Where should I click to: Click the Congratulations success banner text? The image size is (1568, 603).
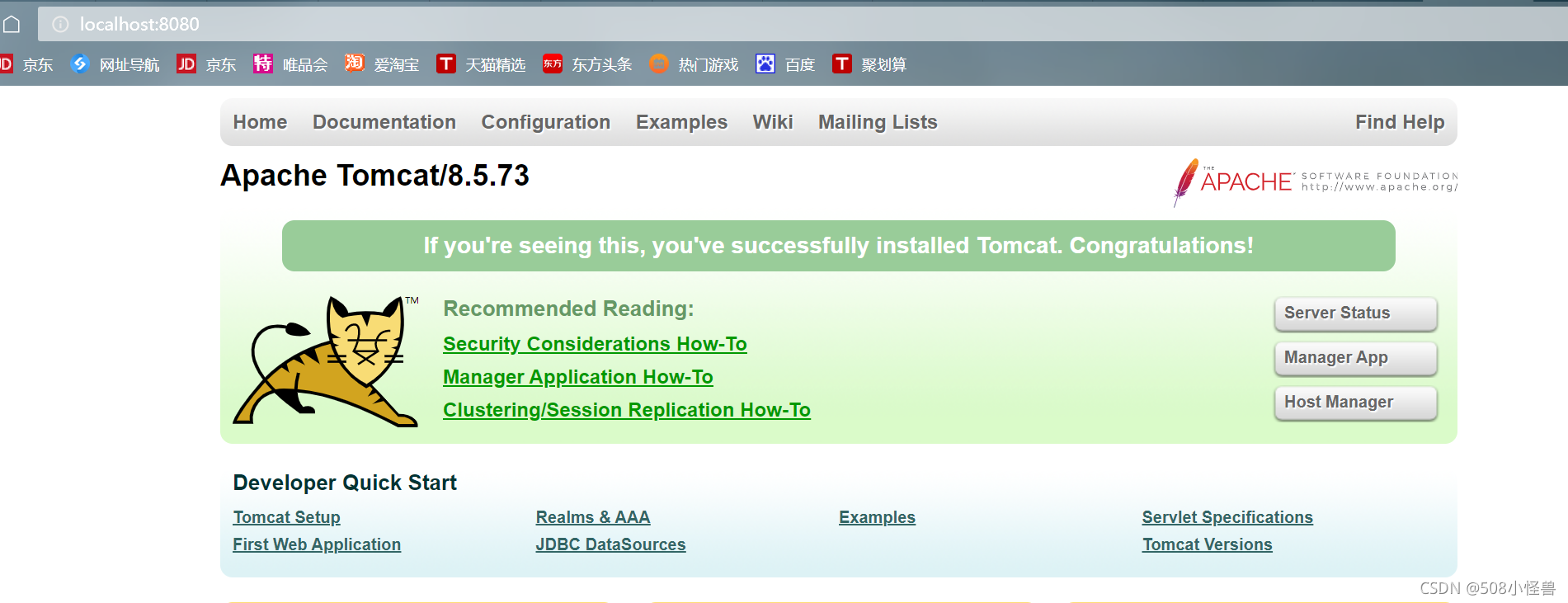[838, 246]
